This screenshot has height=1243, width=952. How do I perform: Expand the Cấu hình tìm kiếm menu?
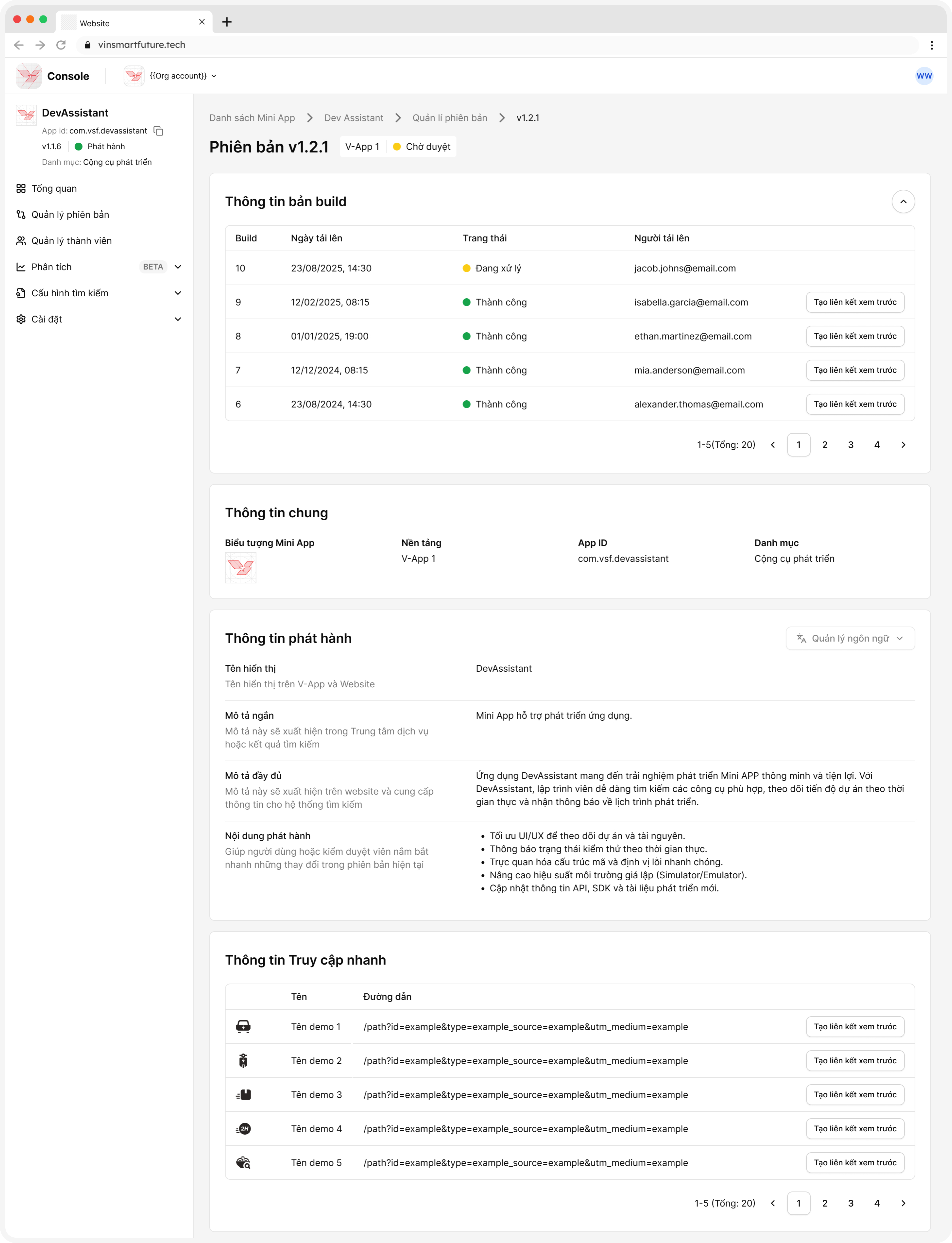click(x=178, y=293)
